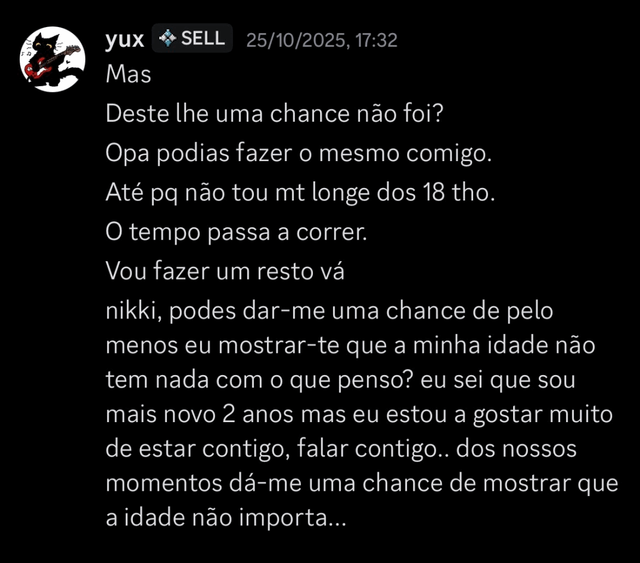Image resolution: width=640 pixels, height=563 pixels.
Task: Click the line starting "tem nada com"
Action: pyautogui.click(x=340, y=380)
